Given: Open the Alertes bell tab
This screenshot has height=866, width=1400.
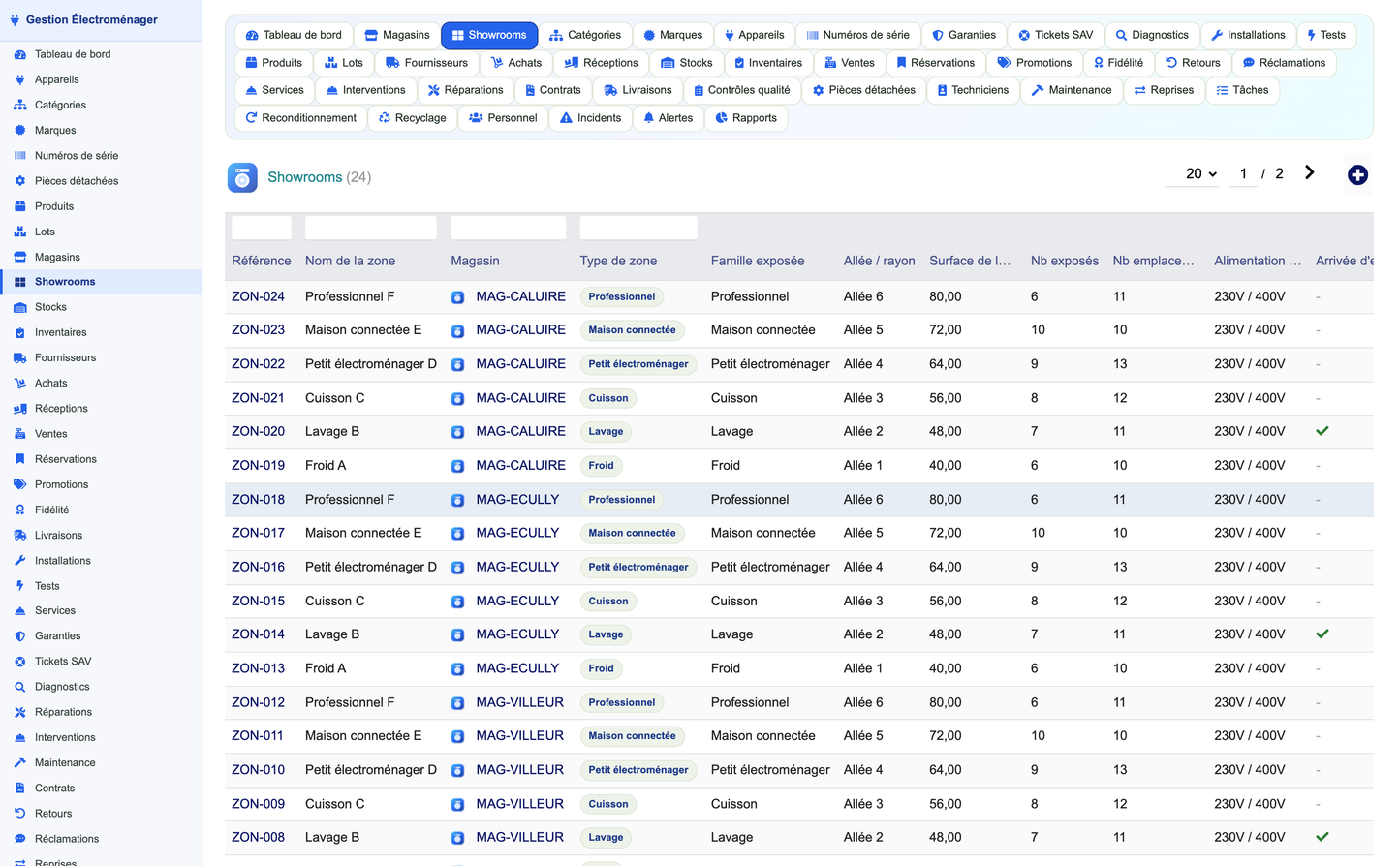Looking at the screenshot, I should click(x=669, y=118).
